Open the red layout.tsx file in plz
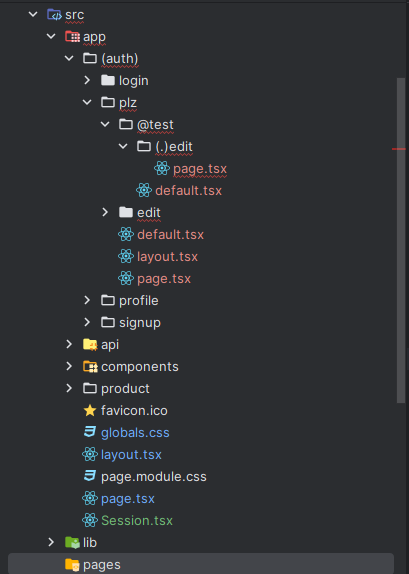Screen dimensions: 409x574 [x=167, y=257]
